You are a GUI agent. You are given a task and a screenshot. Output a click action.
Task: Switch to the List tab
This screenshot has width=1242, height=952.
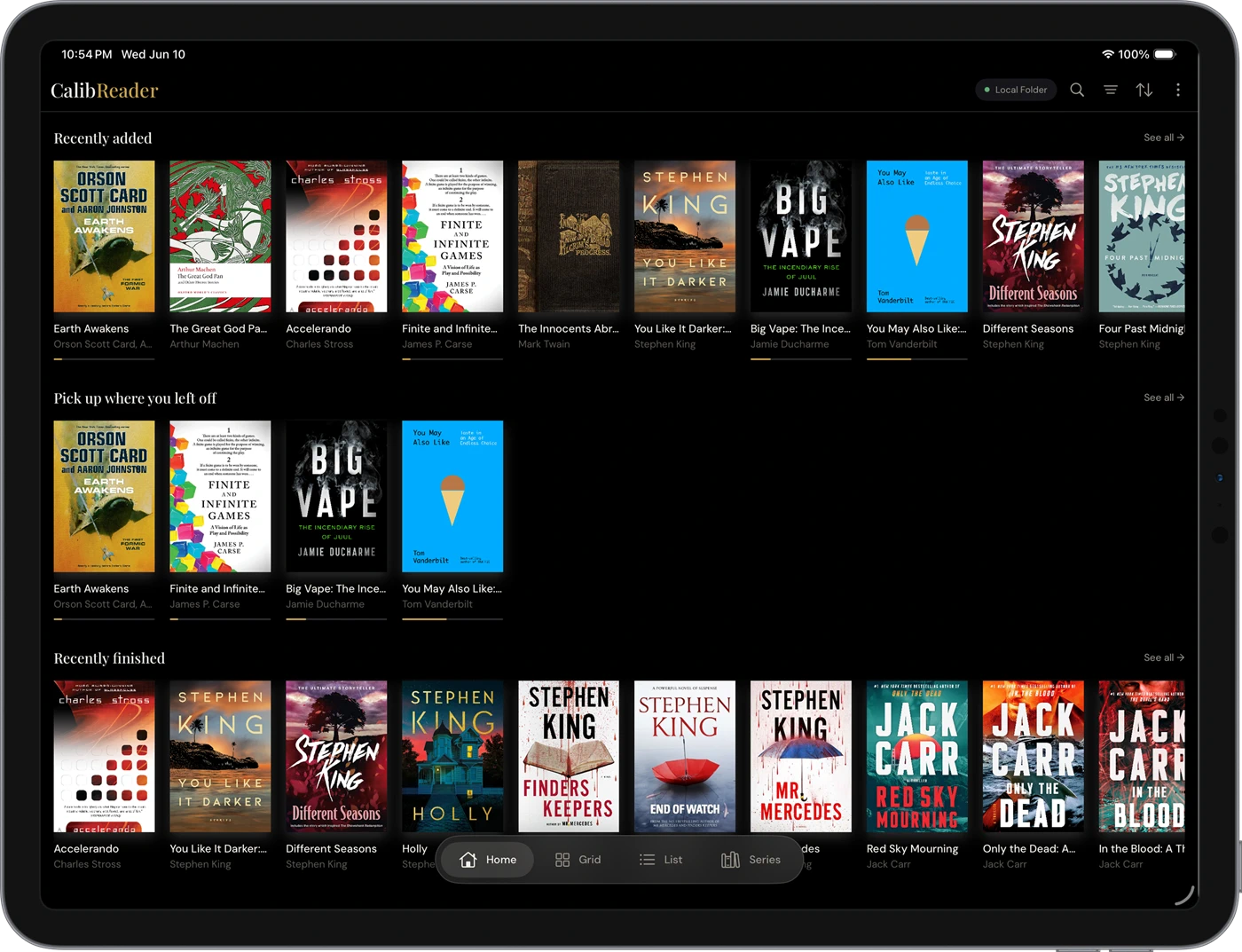(661, 860)
